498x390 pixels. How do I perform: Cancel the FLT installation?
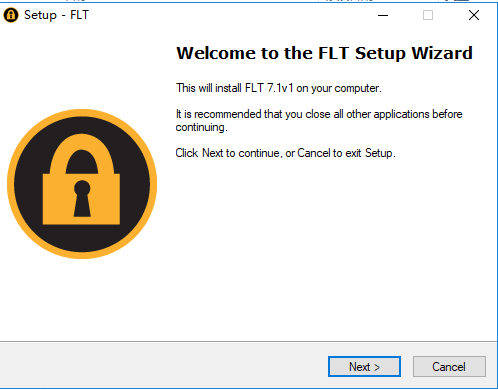coord(449,367)
